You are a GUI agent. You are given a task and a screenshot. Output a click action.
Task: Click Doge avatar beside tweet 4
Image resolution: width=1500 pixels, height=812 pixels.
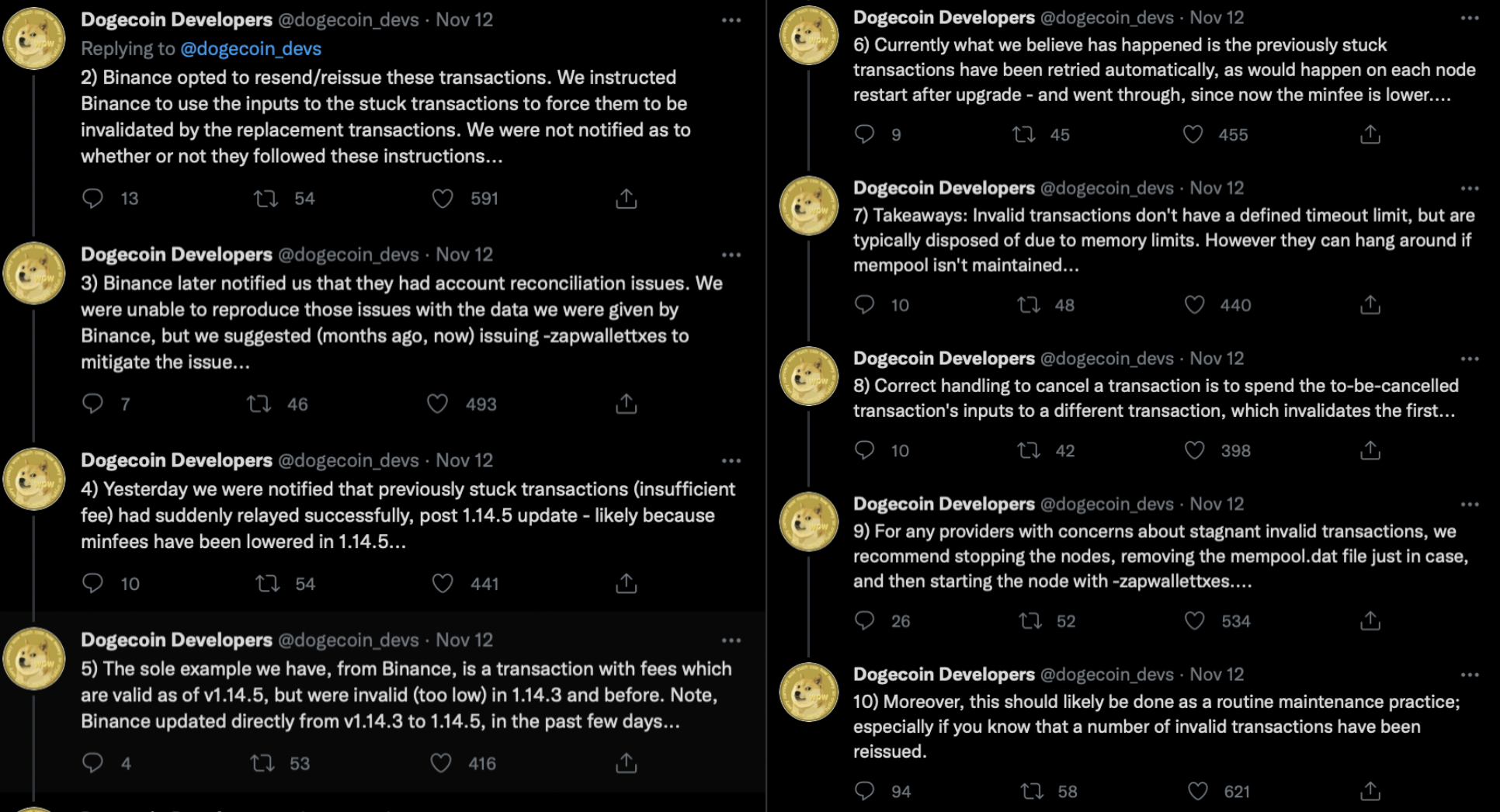pos(33,479)
